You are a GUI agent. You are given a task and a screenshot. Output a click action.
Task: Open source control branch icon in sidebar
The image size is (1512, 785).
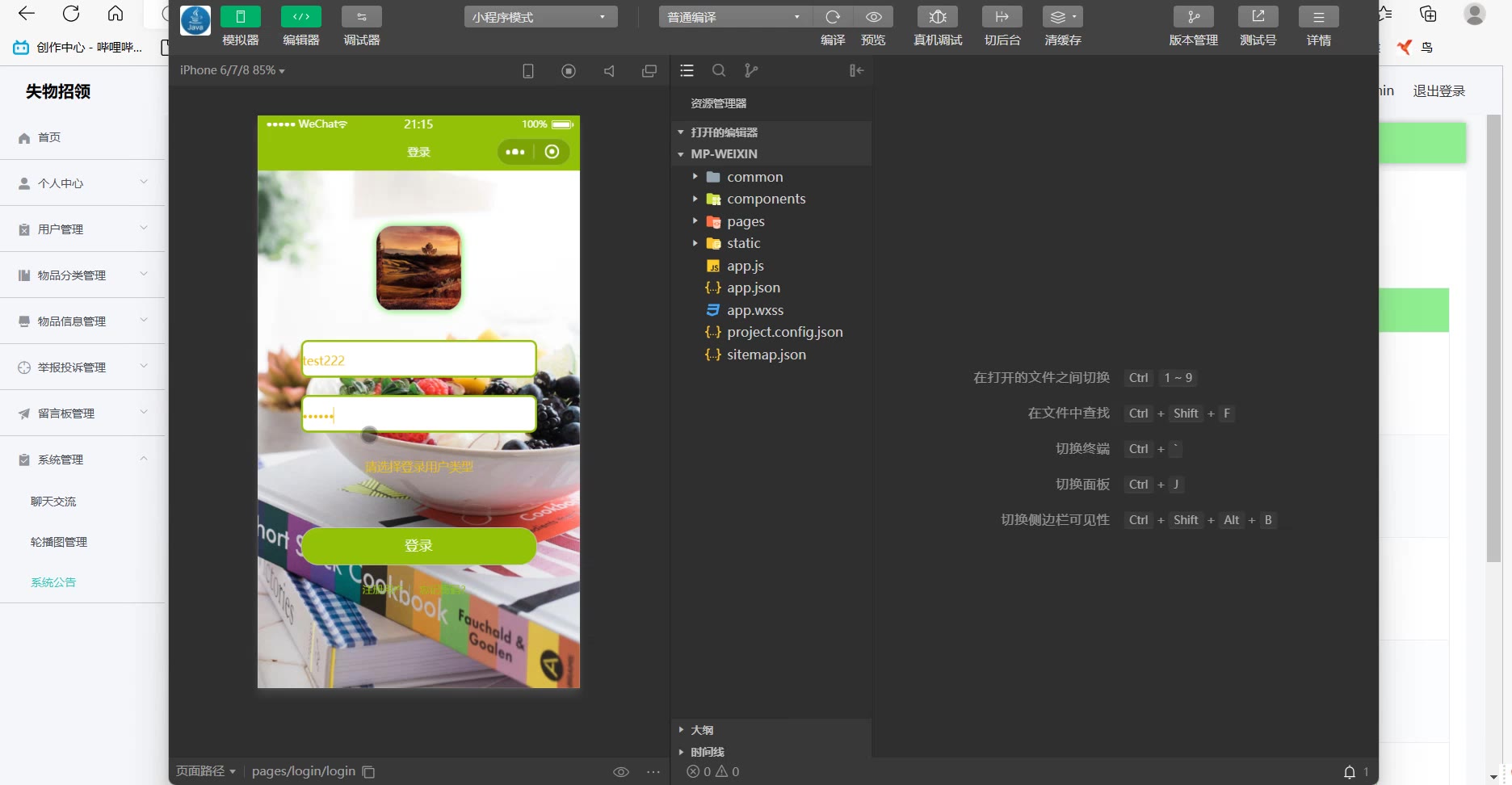(751, 71)
